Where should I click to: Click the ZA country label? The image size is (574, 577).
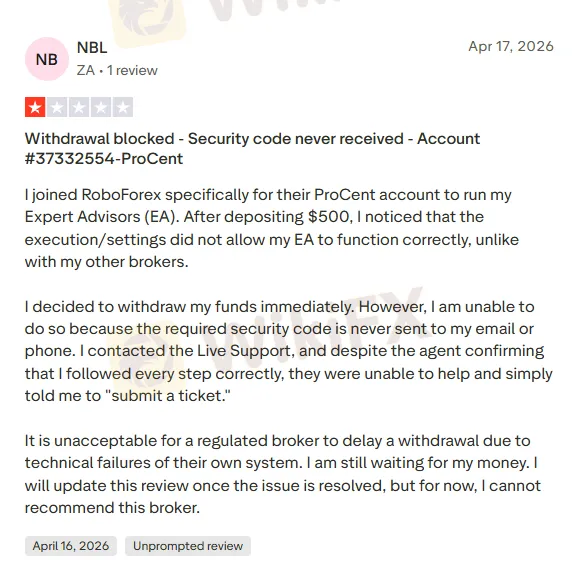[86, 70]
